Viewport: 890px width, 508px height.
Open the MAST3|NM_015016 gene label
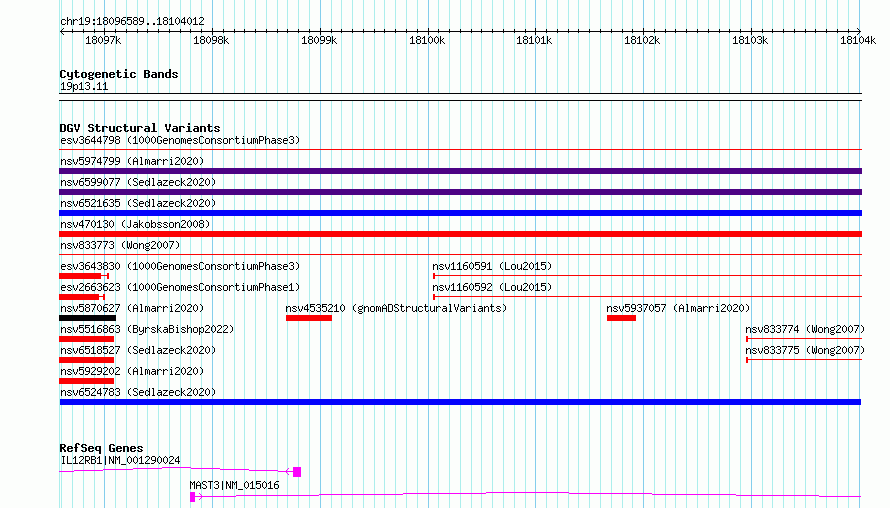[x=234, y=485]
